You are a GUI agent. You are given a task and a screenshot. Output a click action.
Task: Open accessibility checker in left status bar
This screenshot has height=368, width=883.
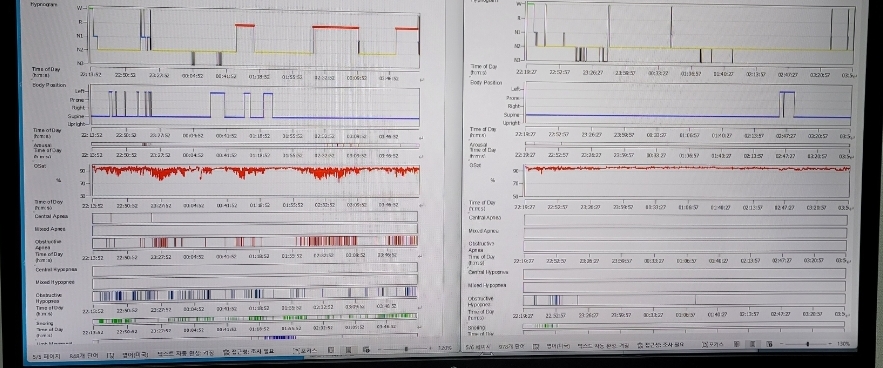coord(248,352)
